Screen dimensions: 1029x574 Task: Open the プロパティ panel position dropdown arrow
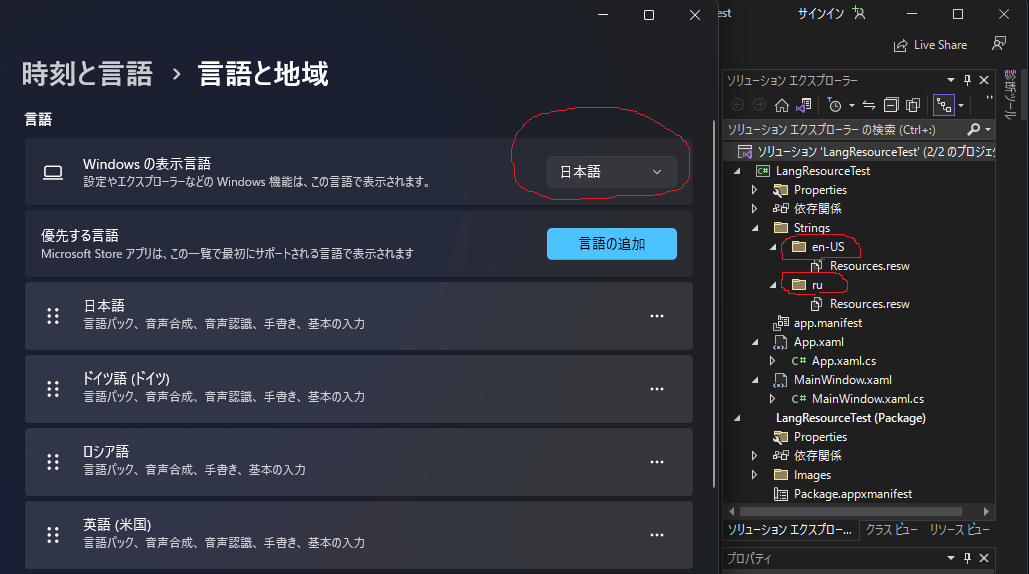click(x=950, y=558)
